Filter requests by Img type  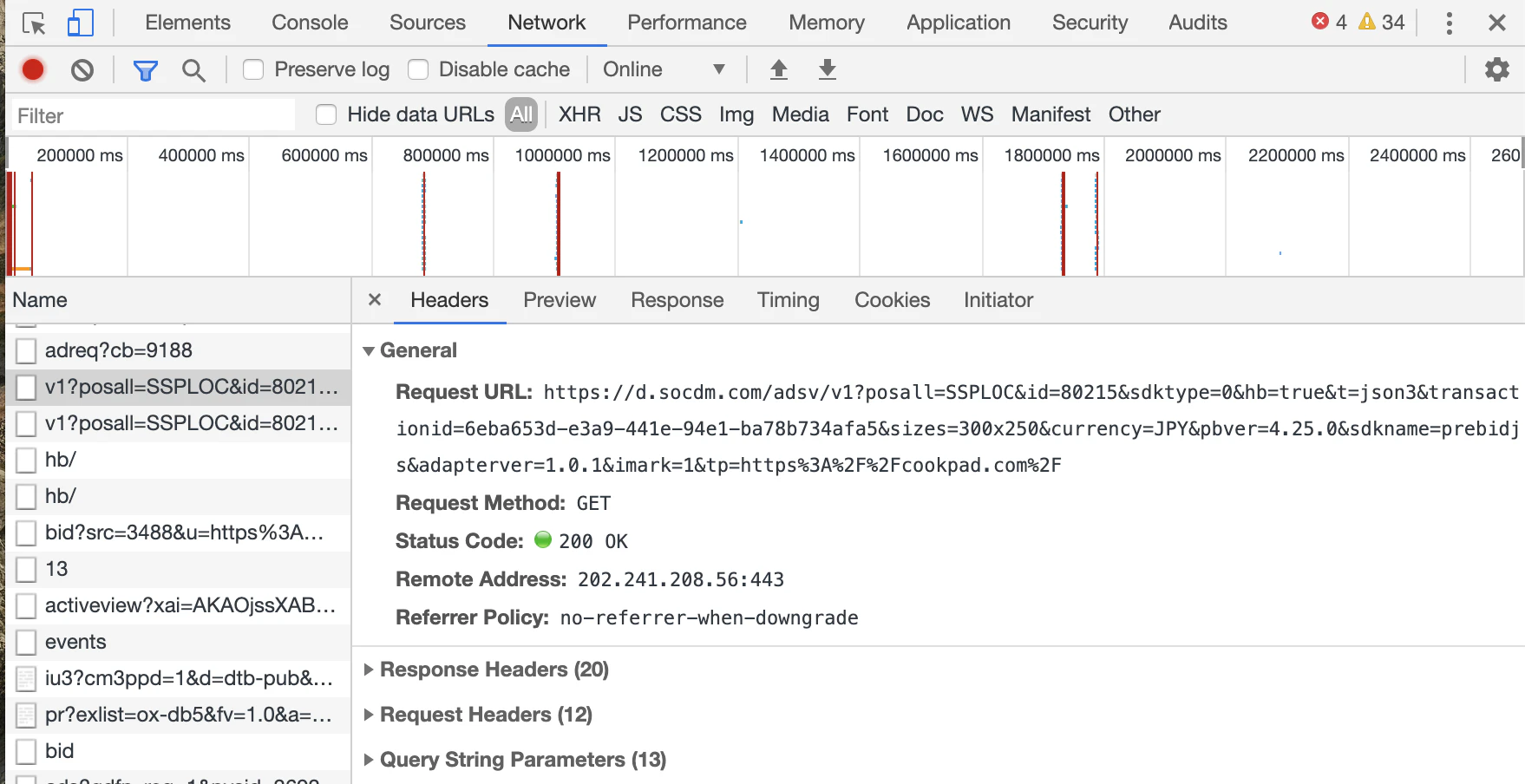coord(736,114)
